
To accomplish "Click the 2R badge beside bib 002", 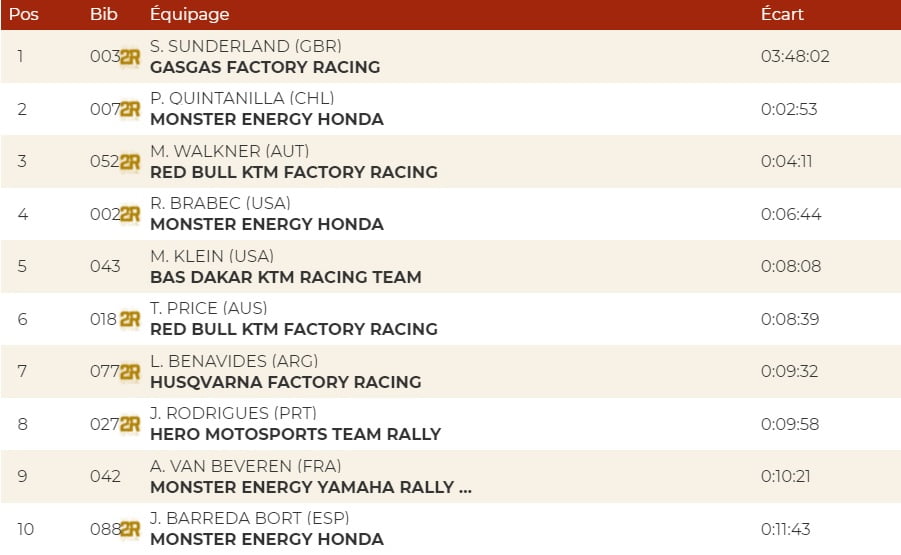I will coord(130,214).
